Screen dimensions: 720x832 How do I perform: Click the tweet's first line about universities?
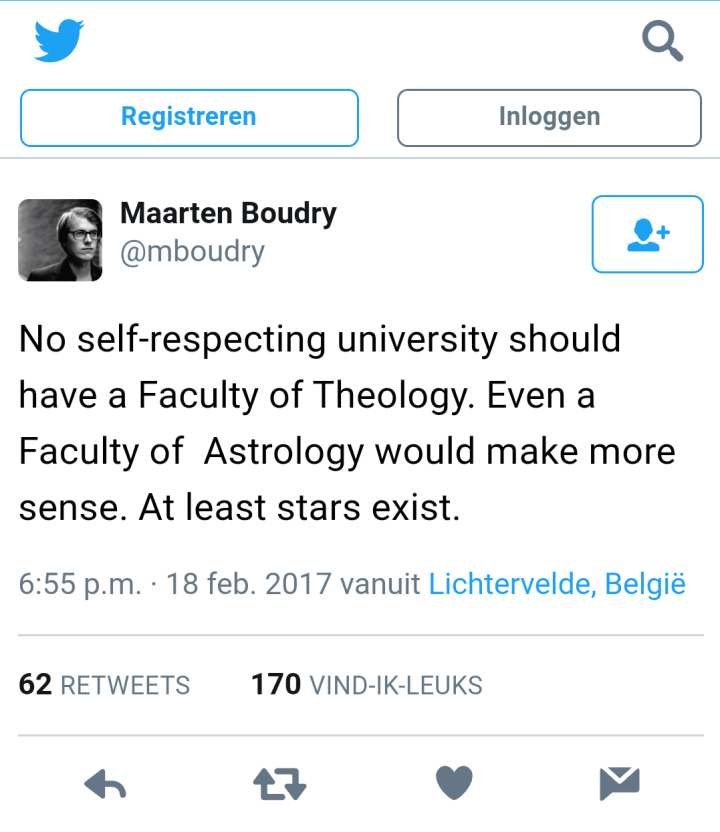(x=319, y=339)
